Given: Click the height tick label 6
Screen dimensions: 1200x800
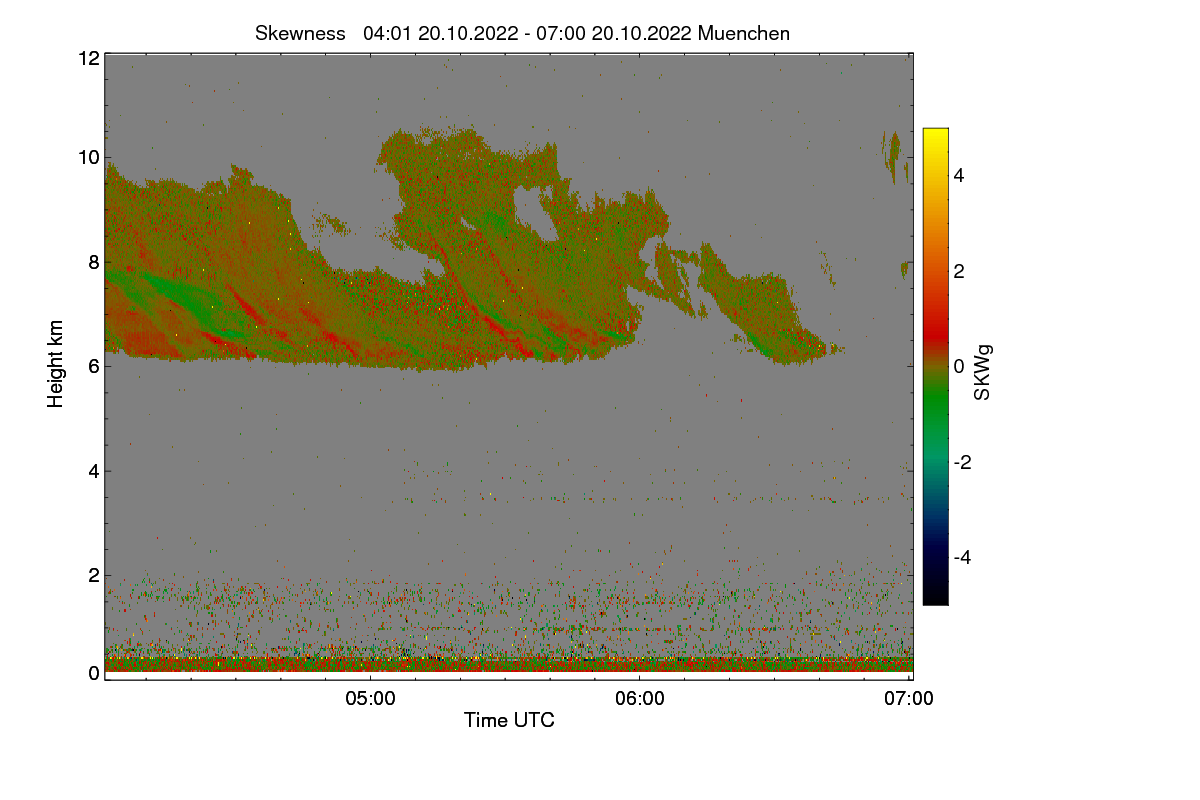Looking at the screenshot, I should click(x=93, y=366).
